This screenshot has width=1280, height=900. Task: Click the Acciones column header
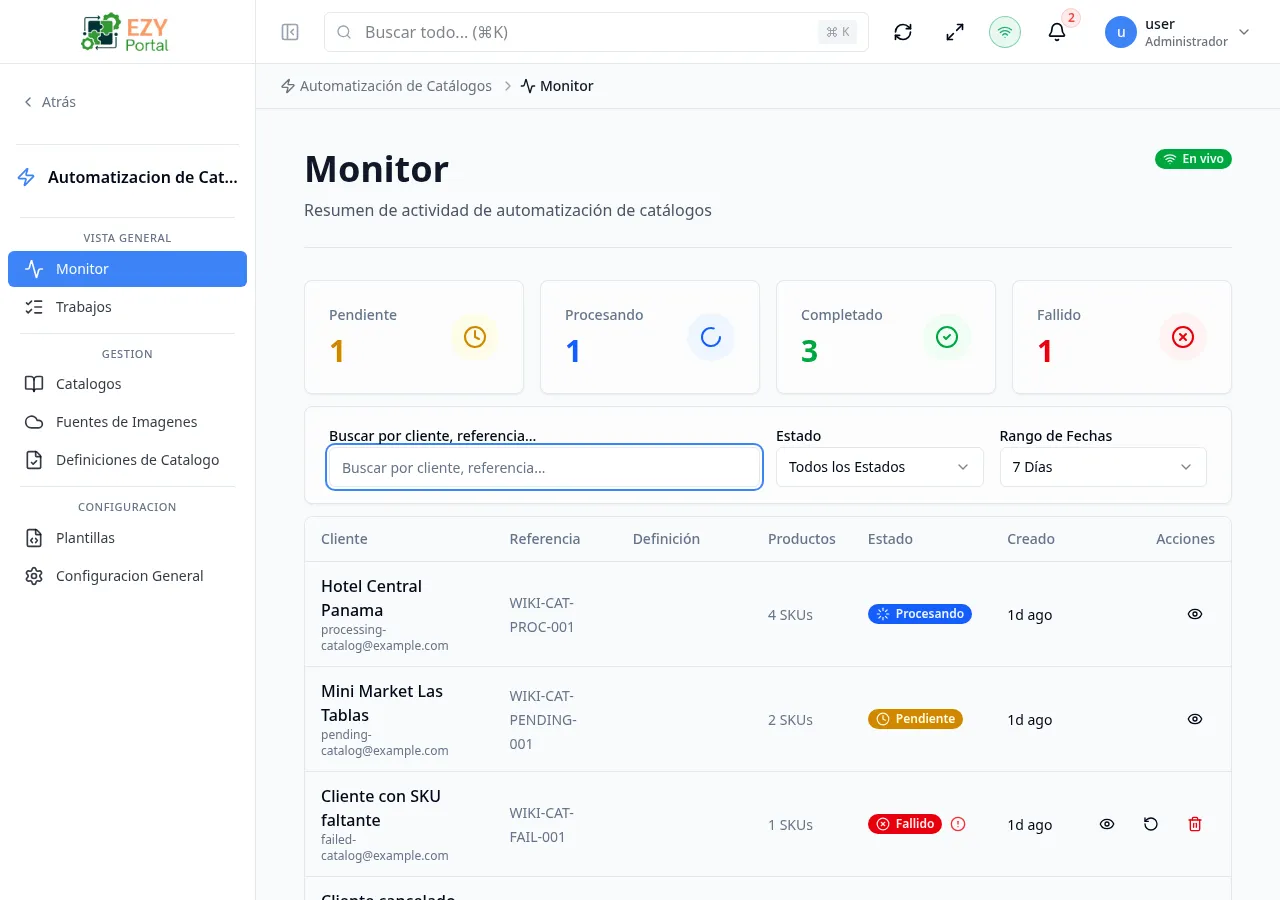click(x=1185, y=539)
